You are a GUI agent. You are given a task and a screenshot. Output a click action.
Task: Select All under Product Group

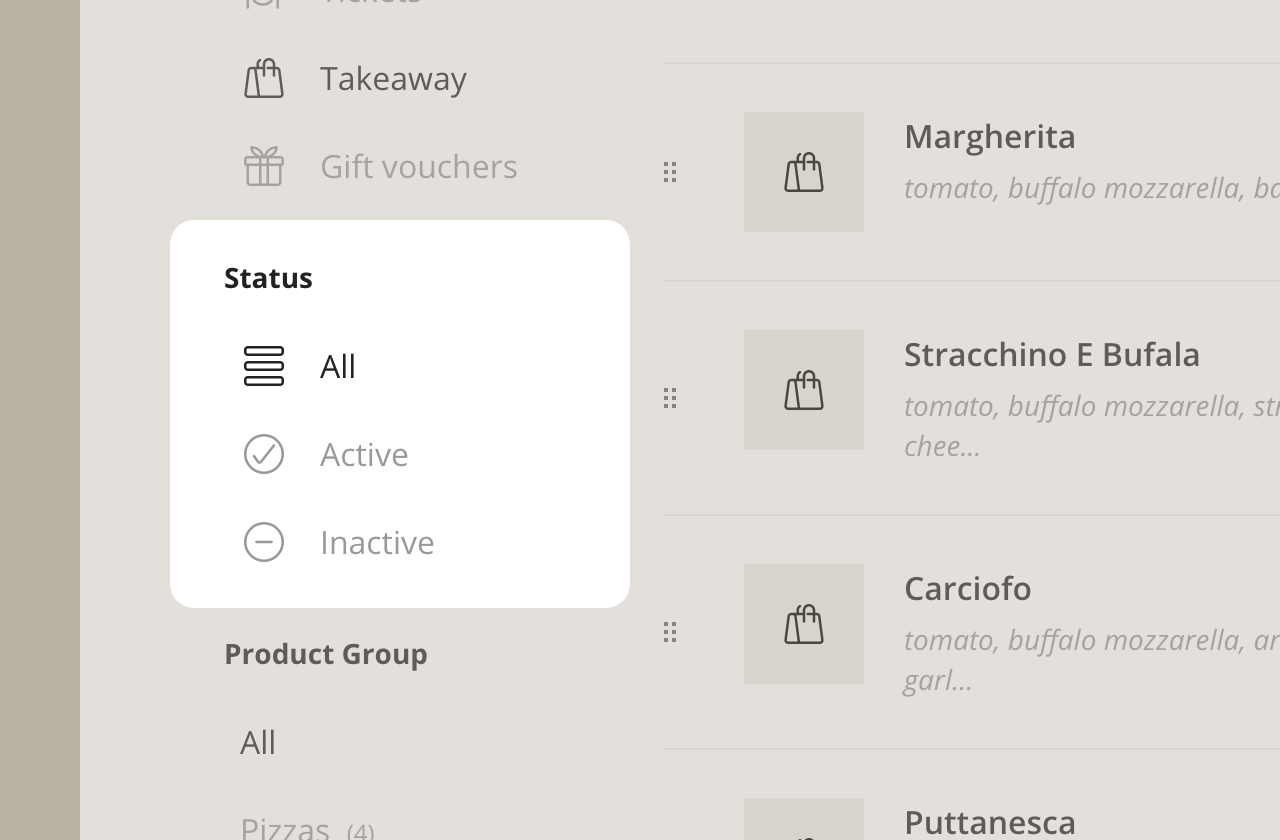pyautogui.click(x=258, y=742)
